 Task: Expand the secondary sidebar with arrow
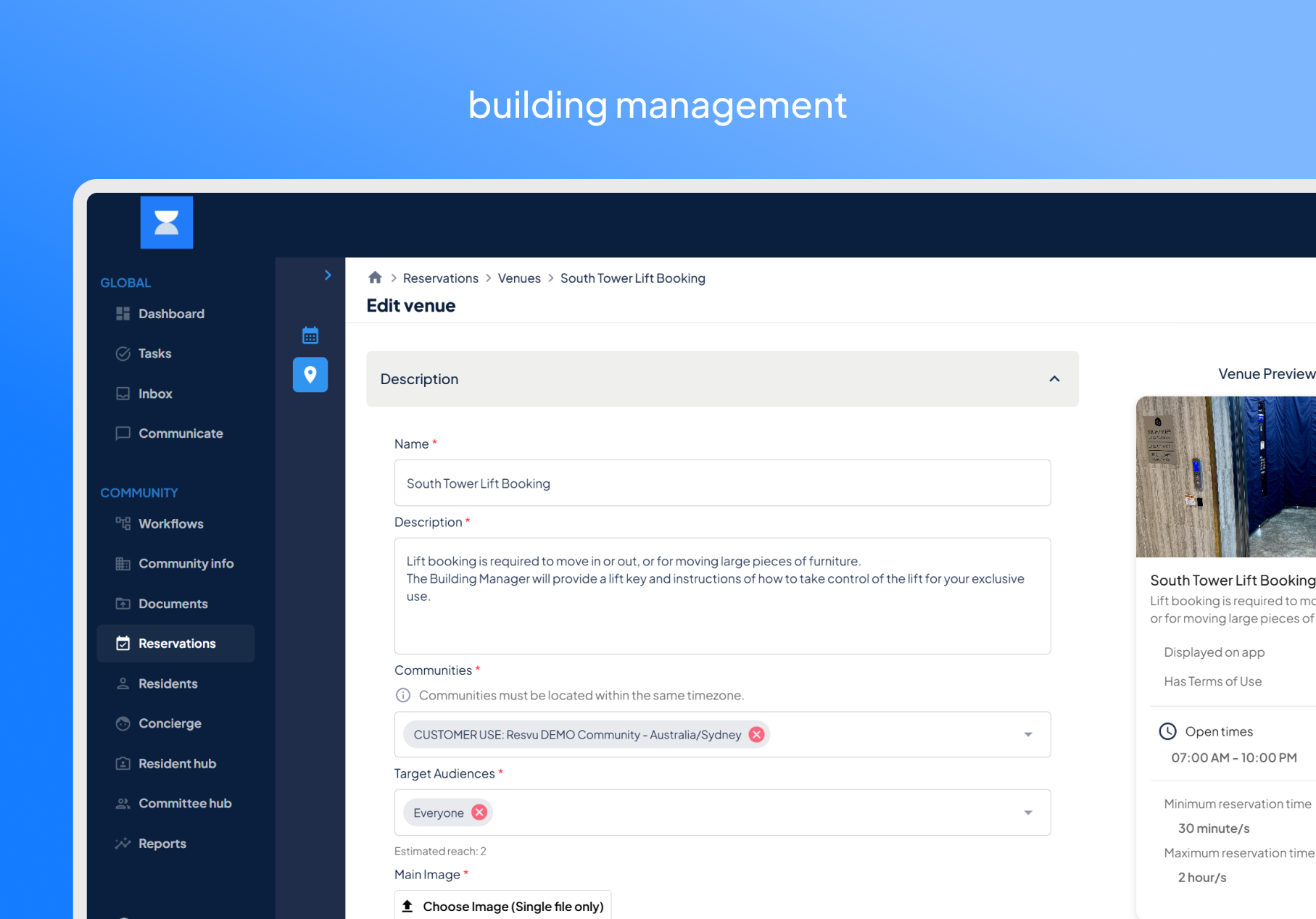328,275
